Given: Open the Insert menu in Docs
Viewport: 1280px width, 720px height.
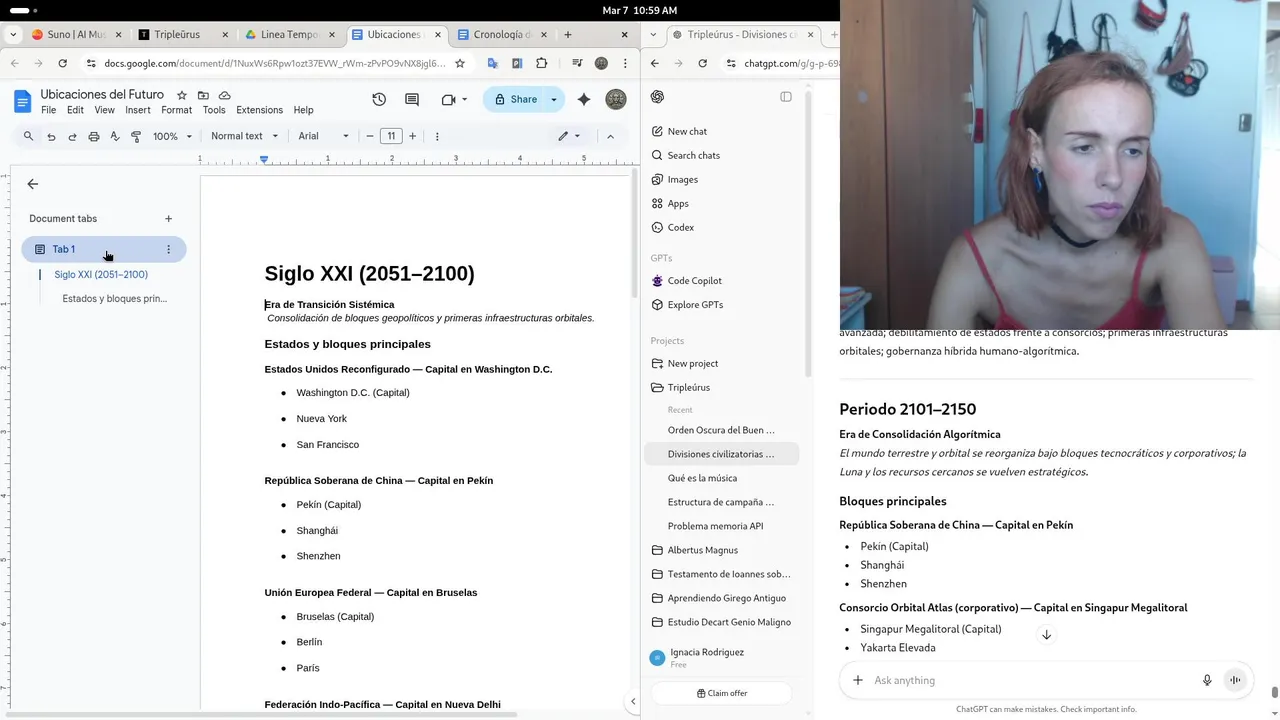Looking at the screenshot, I should [138, 110].
